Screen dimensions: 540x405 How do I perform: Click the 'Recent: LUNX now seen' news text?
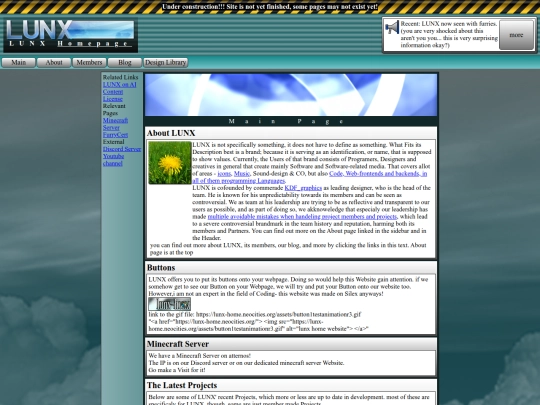(449, 34)
